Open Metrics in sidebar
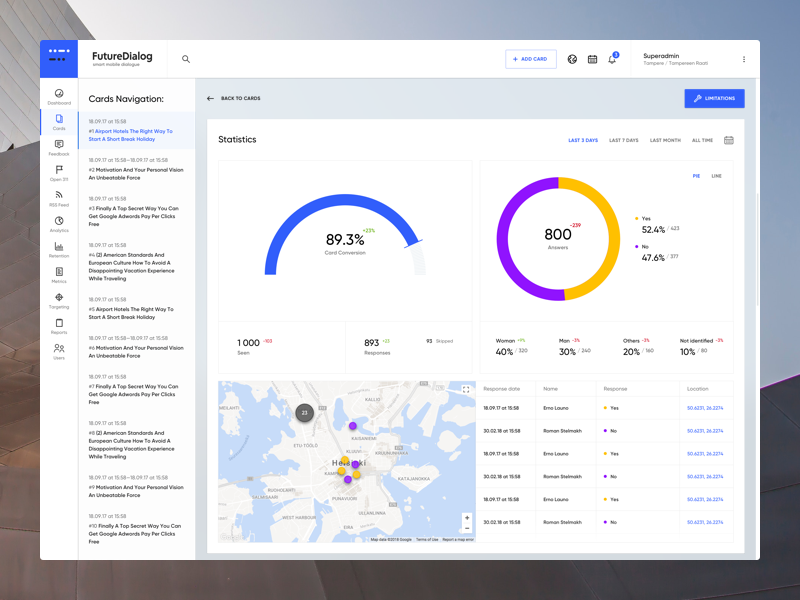Viewport: 800px width, 600px height. click(x=59, y=275)
